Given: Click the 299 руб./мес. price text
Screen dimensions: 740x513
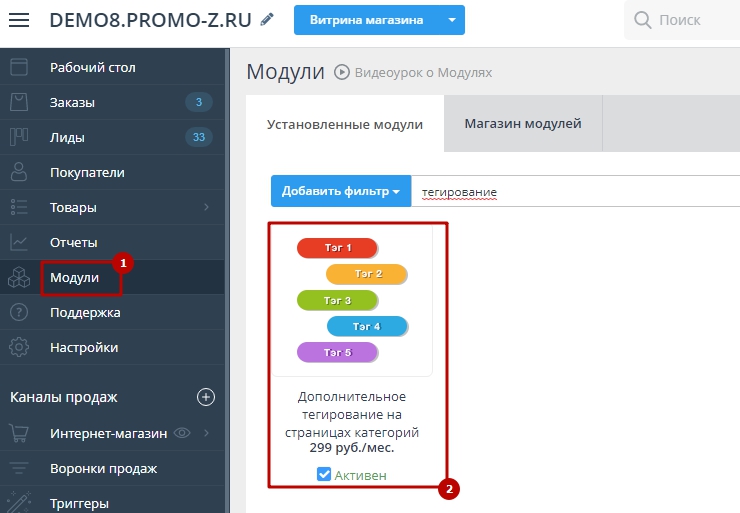Looking at the screenshot, I should [x=352, y=447].
